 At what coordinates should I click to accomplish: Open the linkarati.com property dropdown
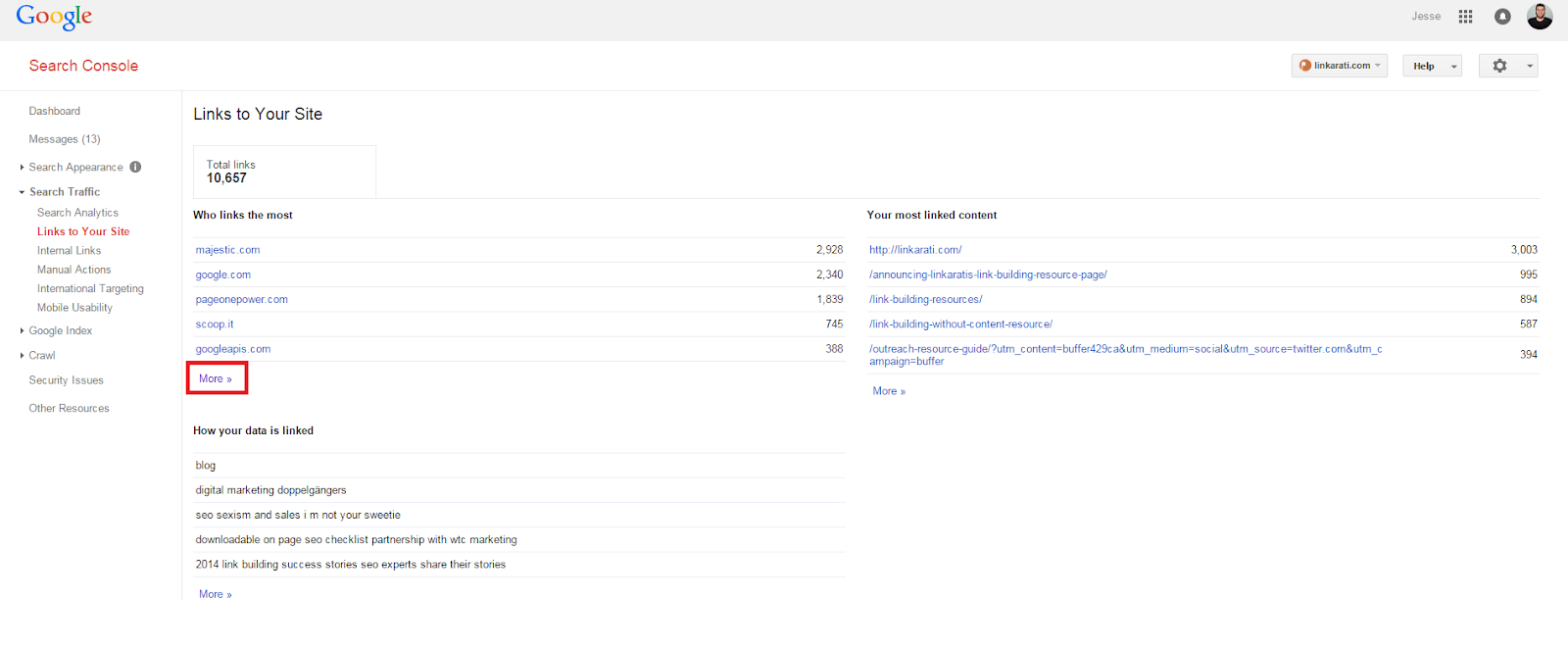(x=1340, y=66)
